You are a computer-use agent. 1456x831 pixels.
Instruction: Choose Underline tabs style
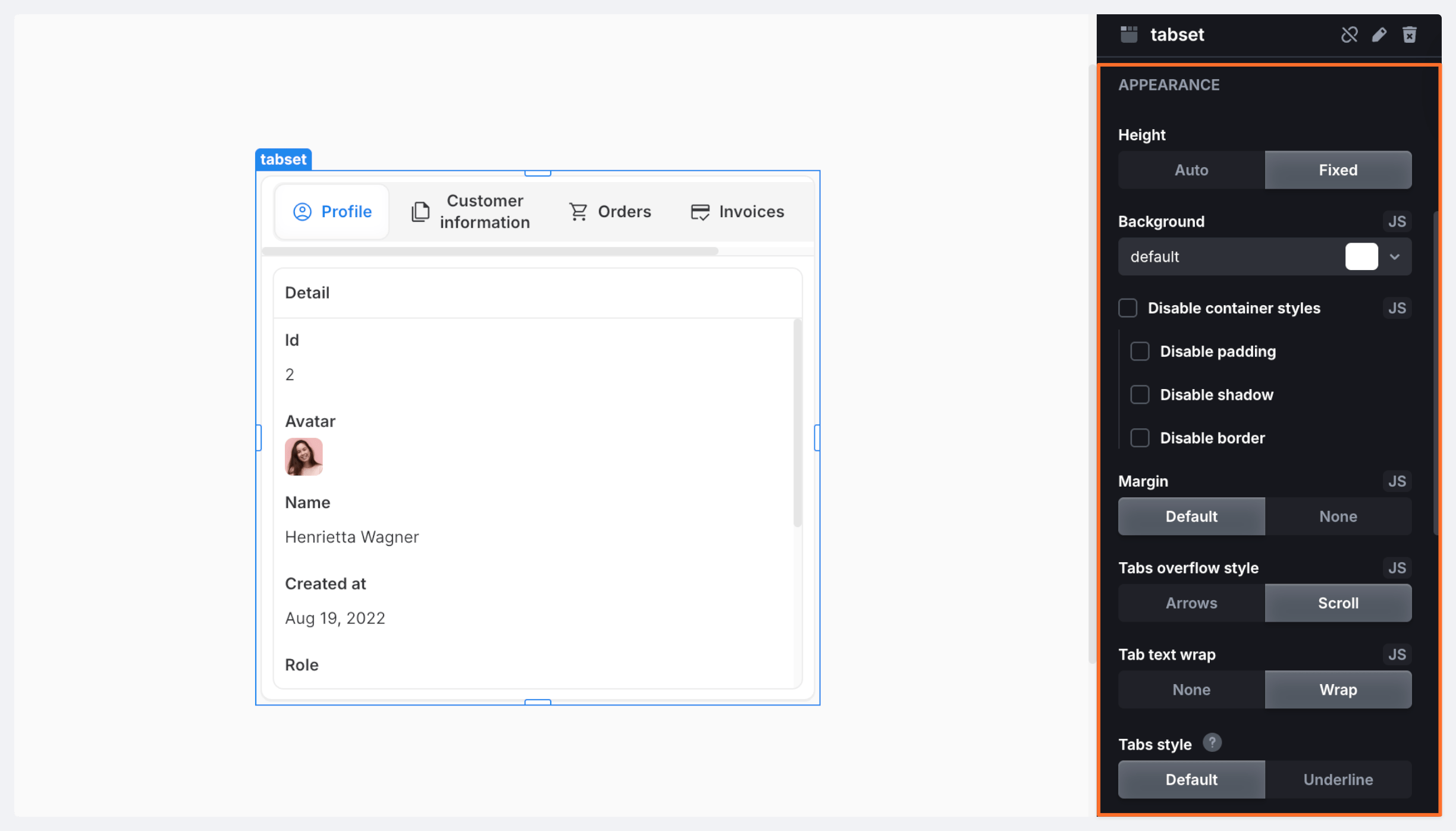pyautogui.click(x=1338, y=780)
